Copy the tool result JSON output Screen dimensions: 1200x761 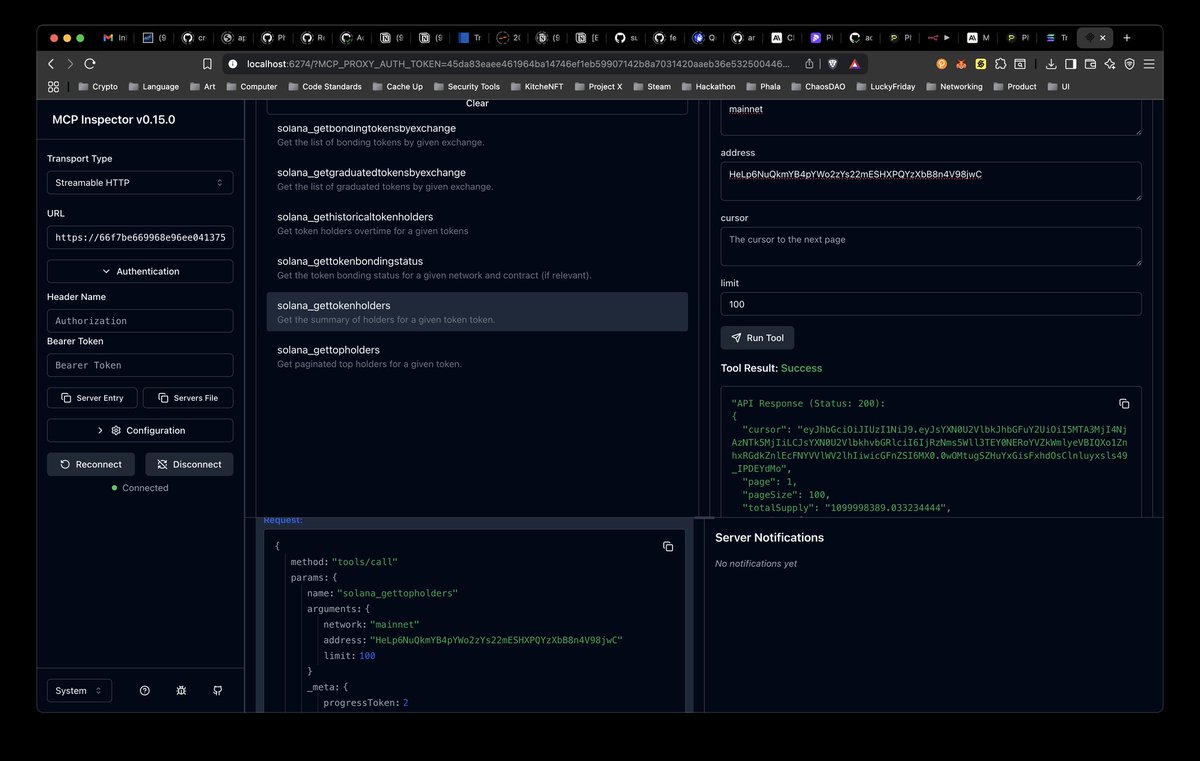click(1124, 404)
